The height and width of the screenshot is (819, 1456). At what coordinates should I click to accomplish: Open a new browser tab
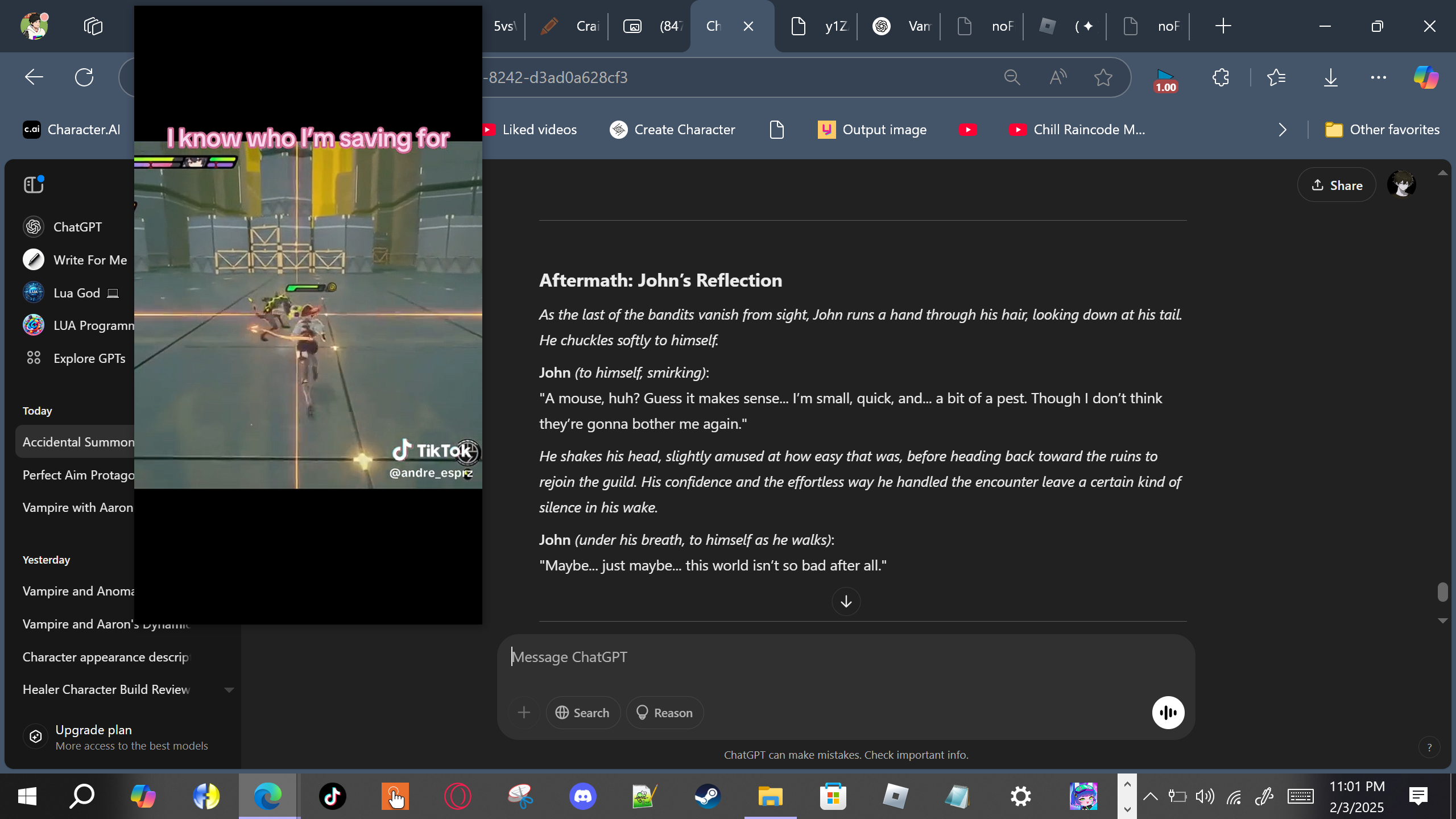click(1223, 26)
